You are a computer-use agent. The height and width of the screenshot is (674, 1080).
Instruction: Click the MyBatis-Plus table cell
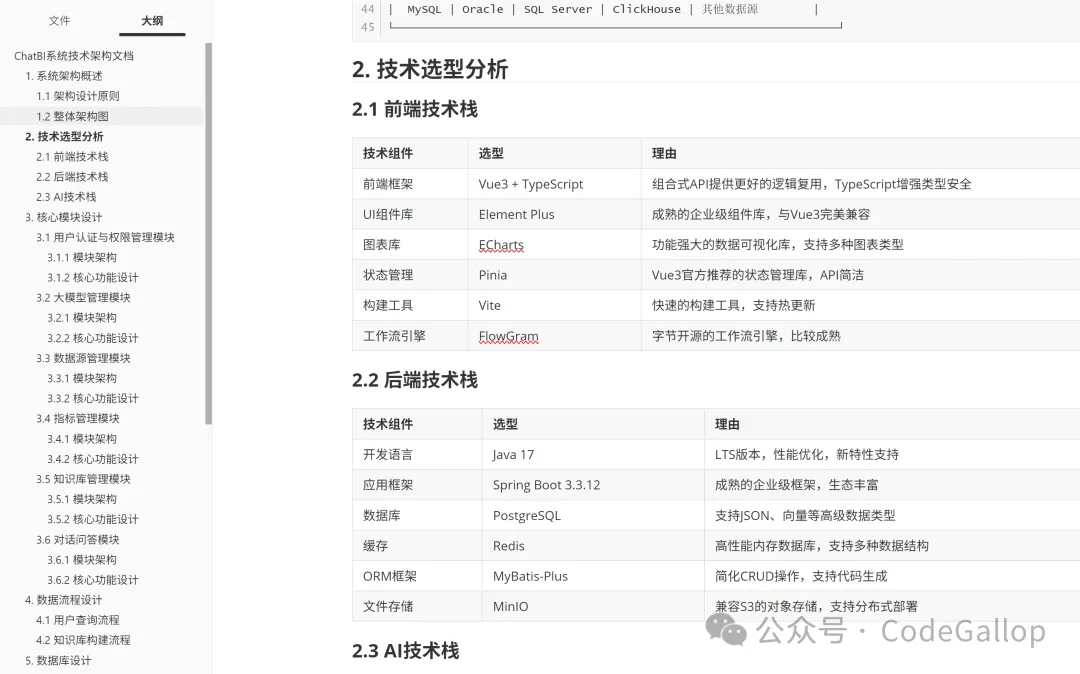(593, 576)
